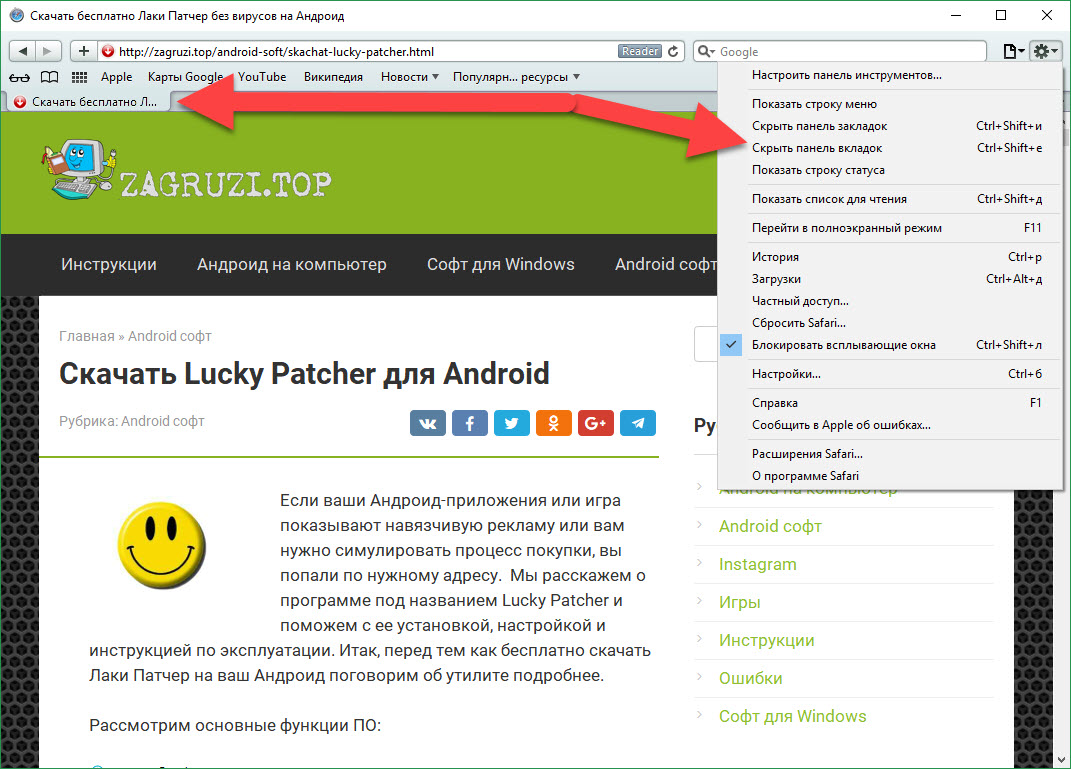Select Скрыть панель вкладок menu item
This screenshot has width=1071, height=769.
[817, 148]
